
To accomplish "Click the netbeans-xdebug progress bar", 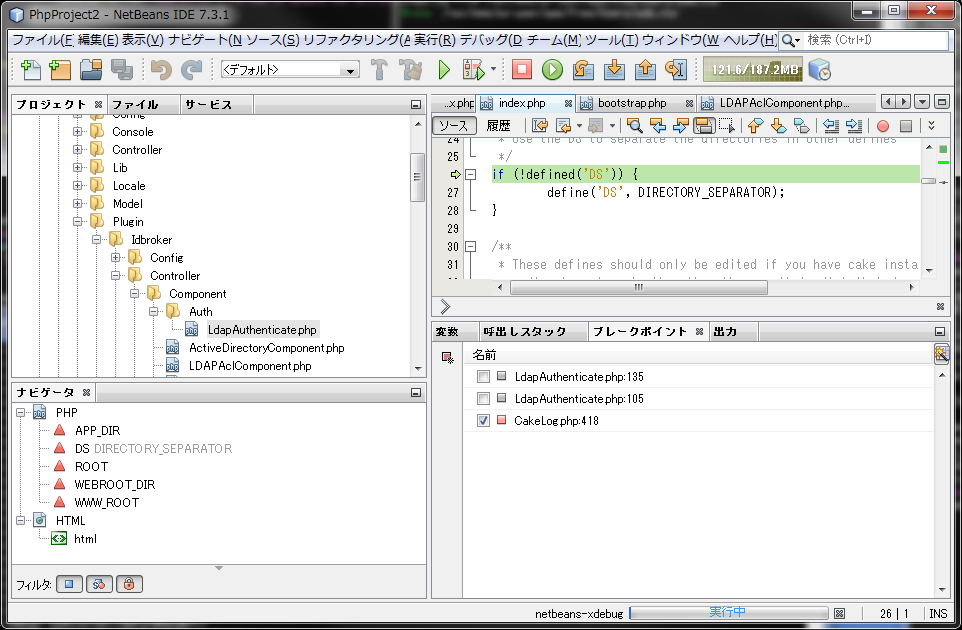I will [x=729, y=613].
